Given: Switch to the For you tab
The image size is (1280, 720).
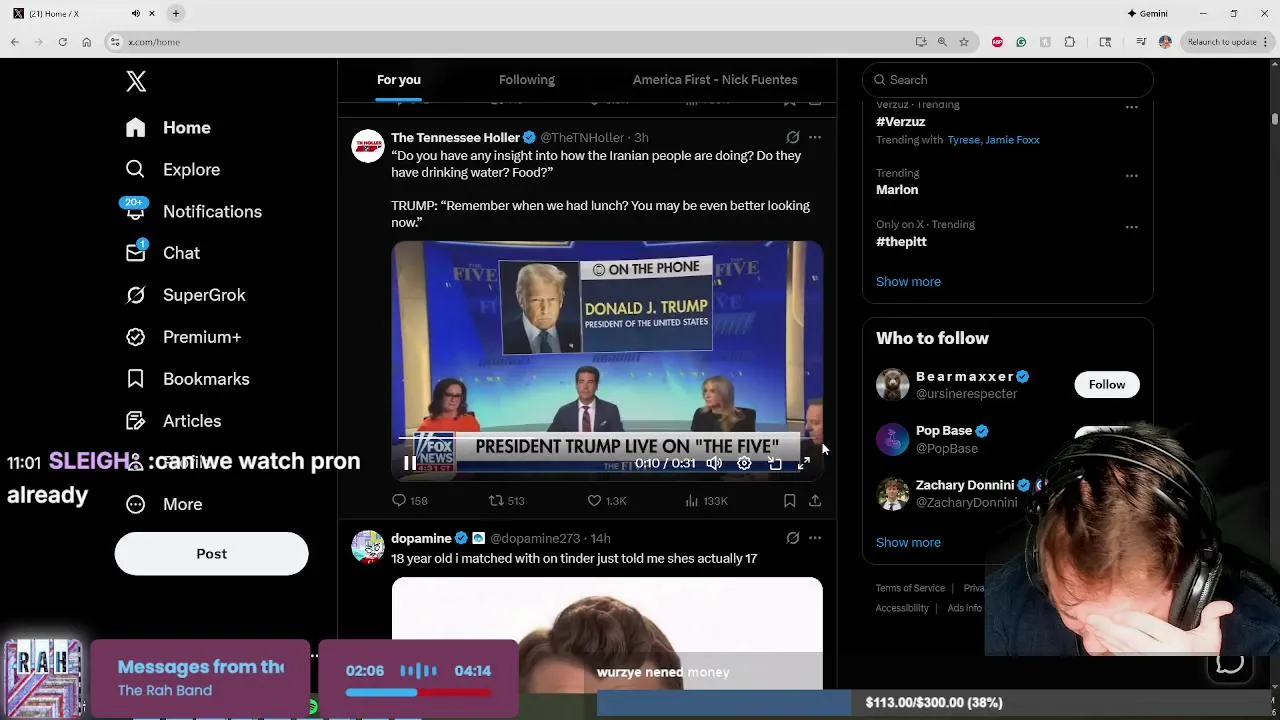Looking at the screenshot, I should pos(398,80).
